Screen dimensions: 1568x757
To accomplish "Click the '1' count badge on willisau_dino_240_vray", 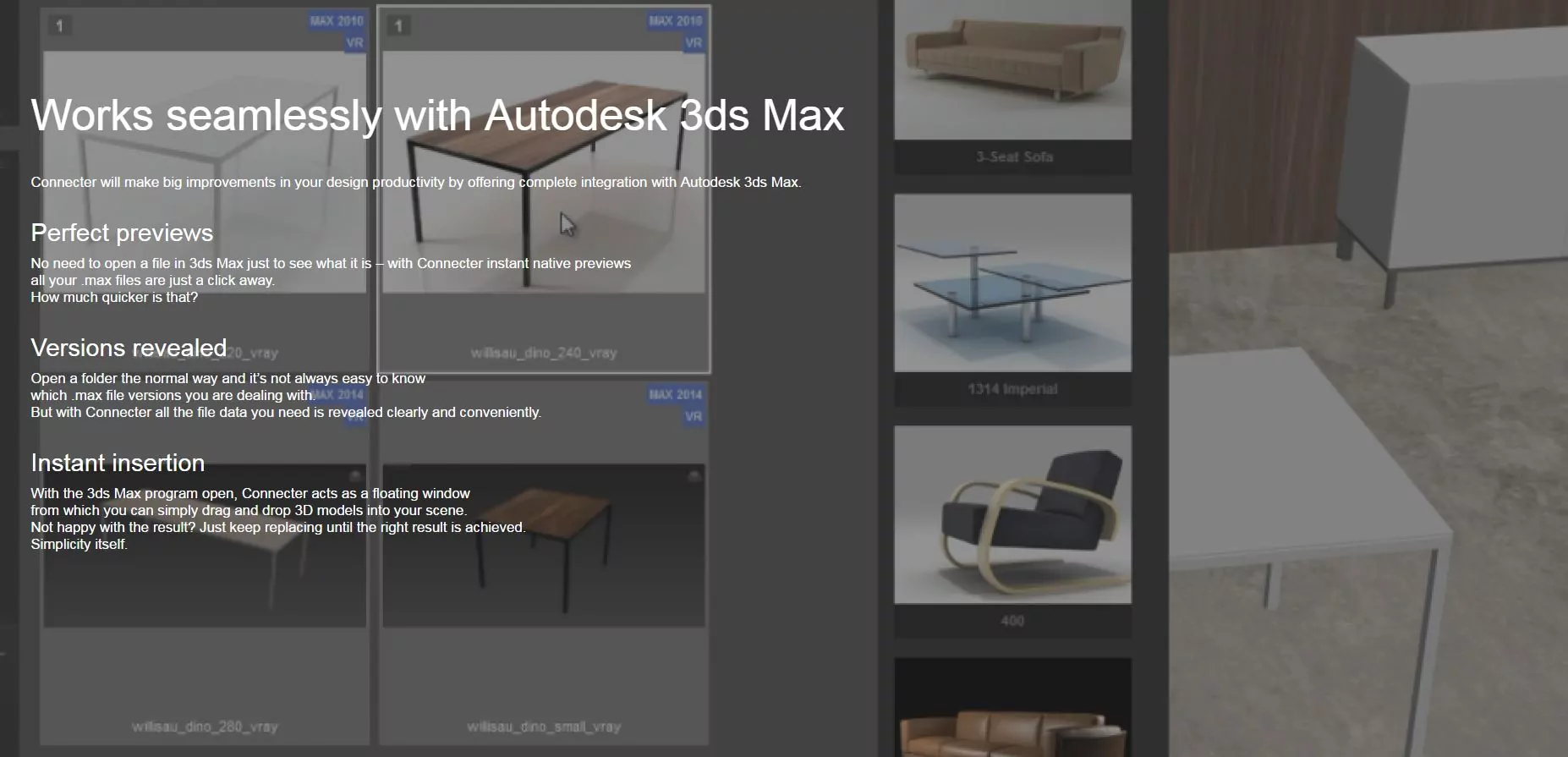I will [x=398, y=25].
